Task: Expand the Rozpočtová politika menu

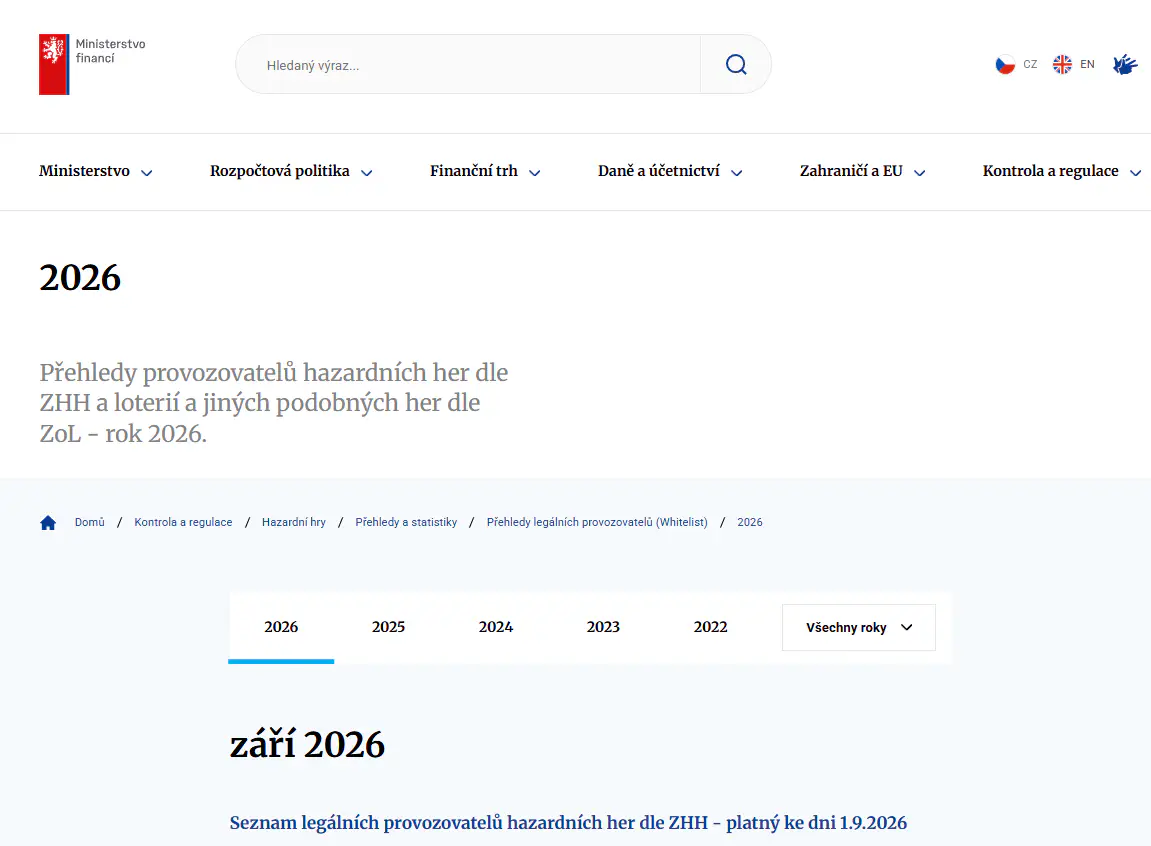Action: 291,171
